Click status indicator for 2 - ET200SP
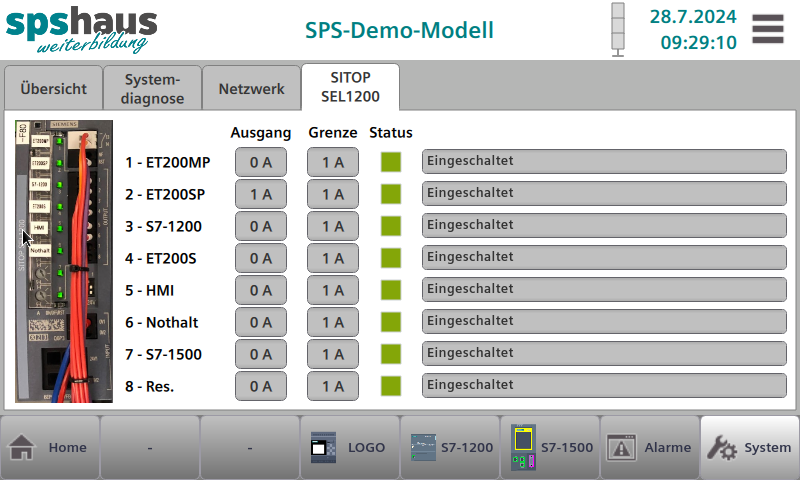800x480 pixels. (391, 194)
